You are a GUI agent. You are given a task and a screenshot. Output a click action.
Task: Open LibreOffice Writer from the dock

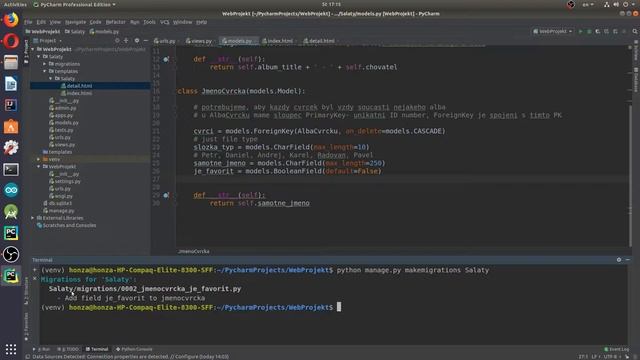coord(11,84)
